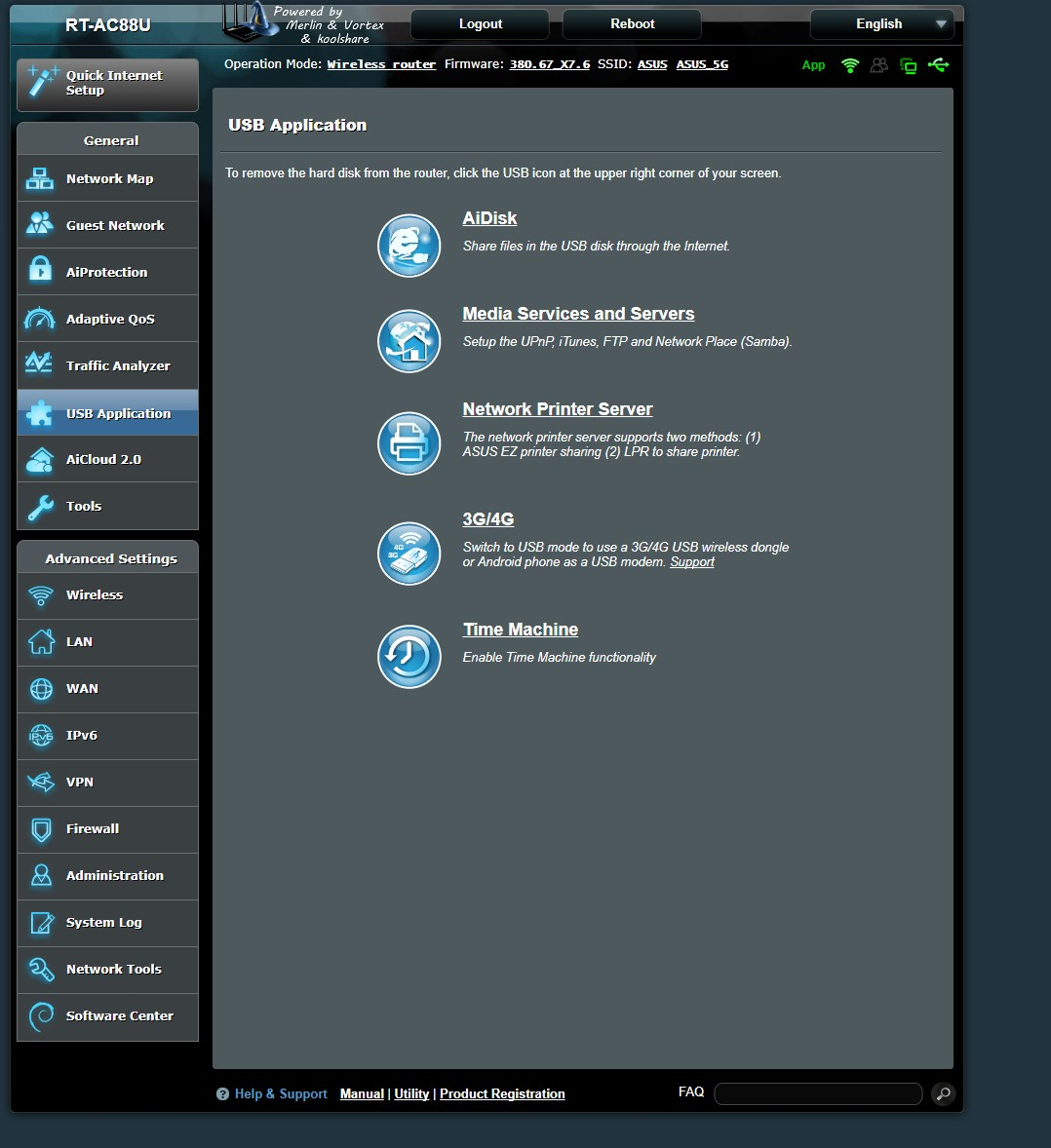Click the ASUS_5G SSID link
The image size is (1051, 1148).
pos(702,64)
